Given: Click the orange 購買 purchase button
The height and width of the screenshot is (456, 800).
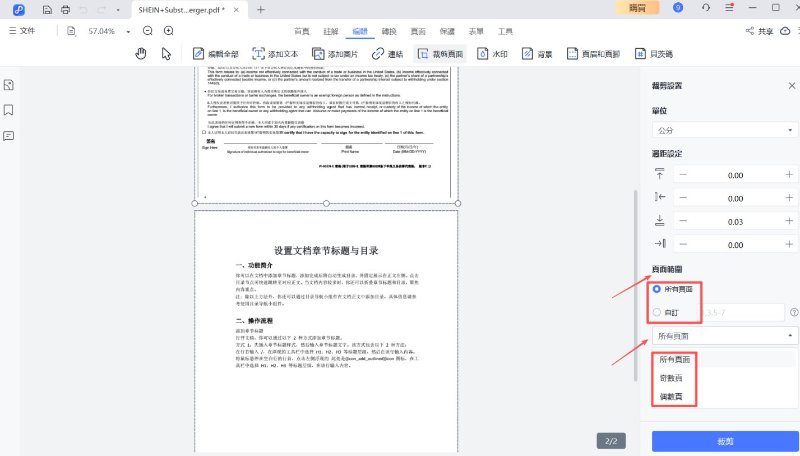Looking at the screenshot, I should pyautogui.click(x=637, y=8).
